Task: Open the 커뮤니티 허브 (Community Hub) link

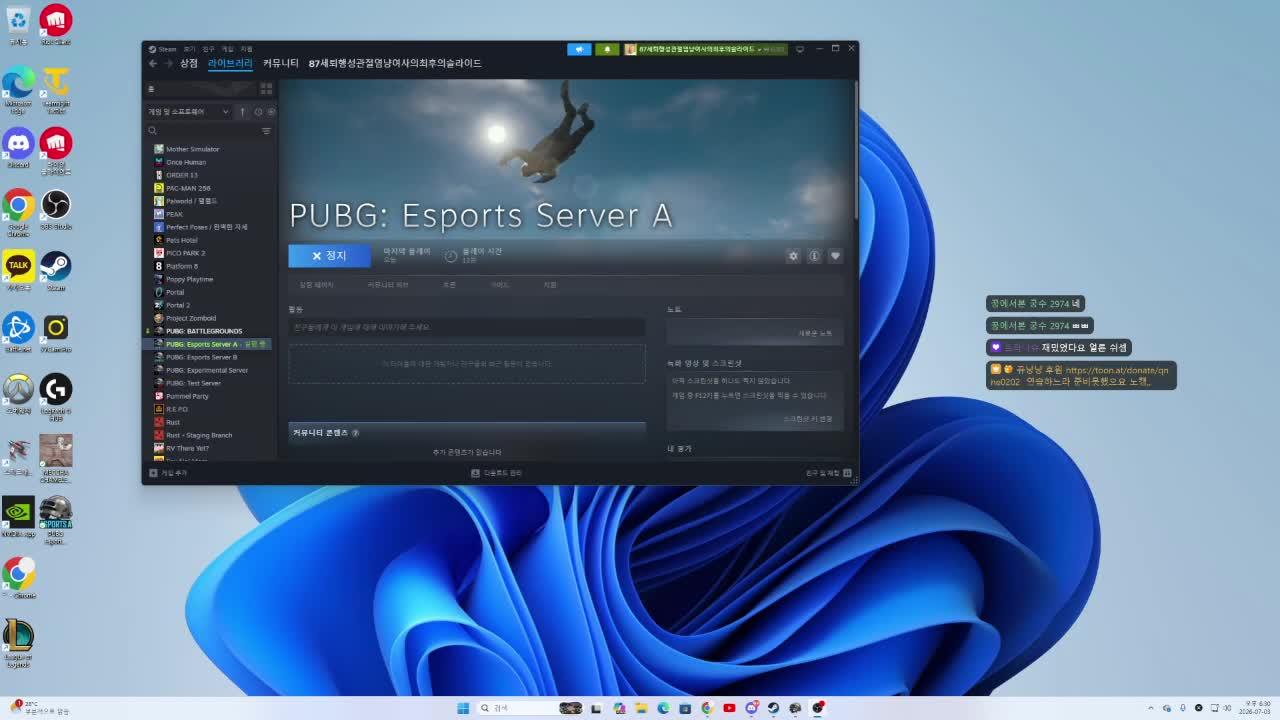Action: [x=388, y=285]
